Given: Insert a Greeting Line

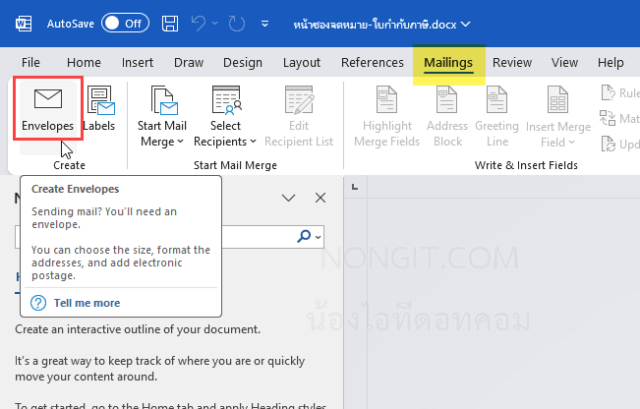Looking at the screenshot, I should tap(497, 116).
